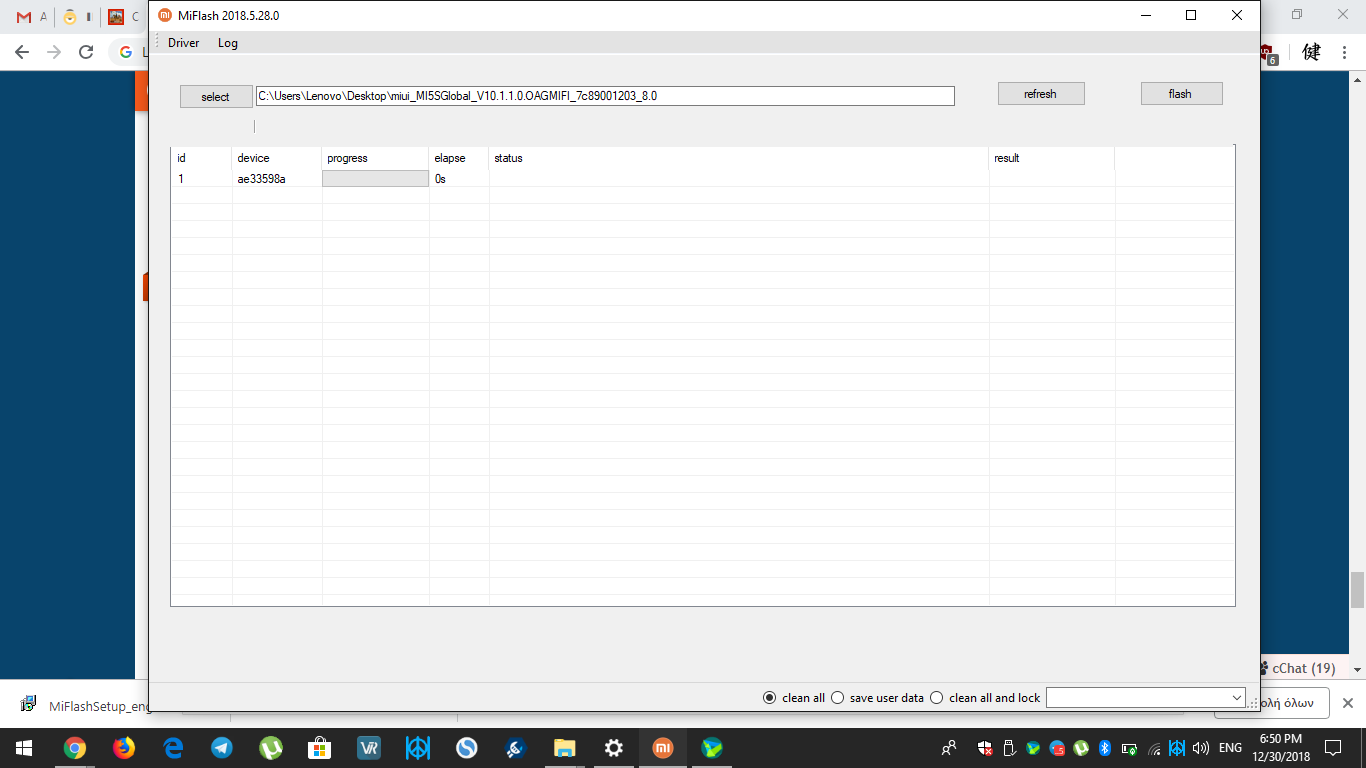Select the "save user data" radio option
The height and width of the screenshot is (768, 1366).
pos(838,698)
